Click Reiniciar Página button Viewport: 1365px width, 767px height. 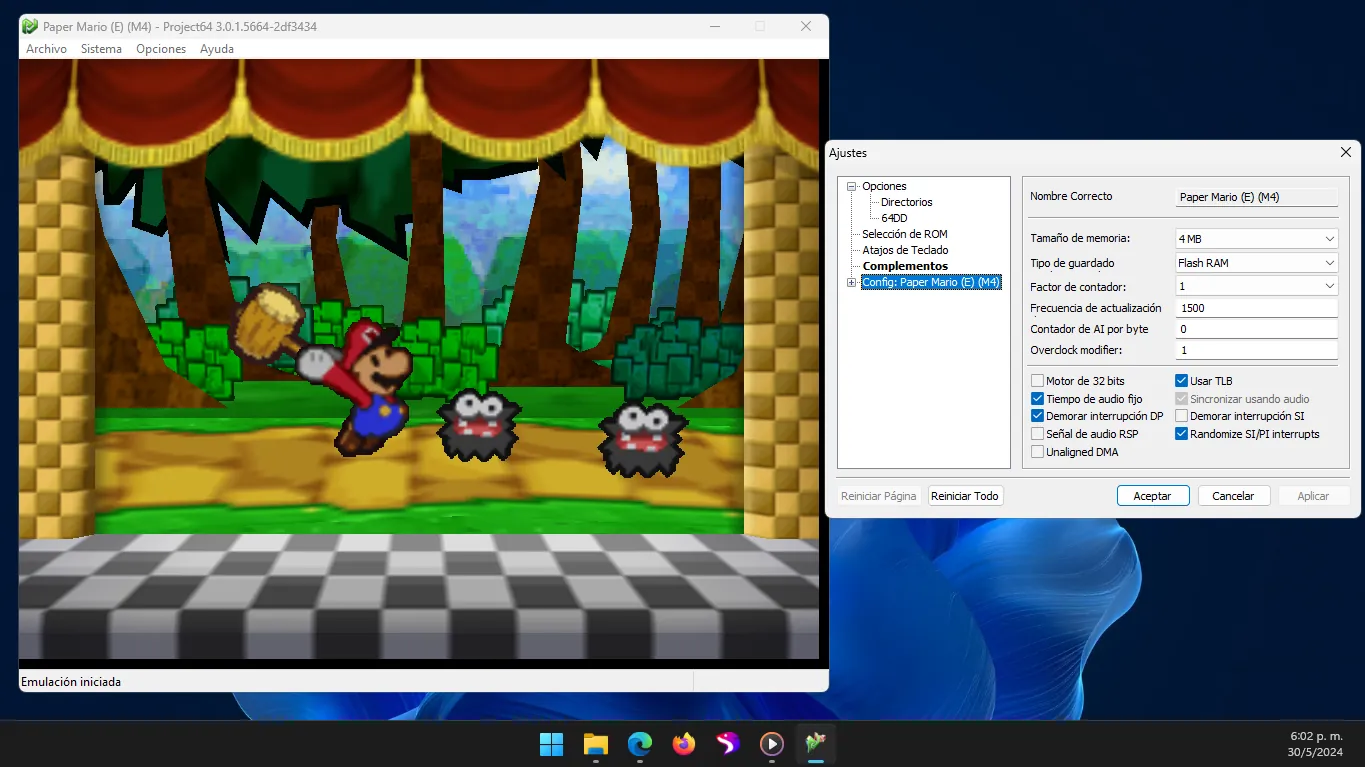[x=879, y=496]
